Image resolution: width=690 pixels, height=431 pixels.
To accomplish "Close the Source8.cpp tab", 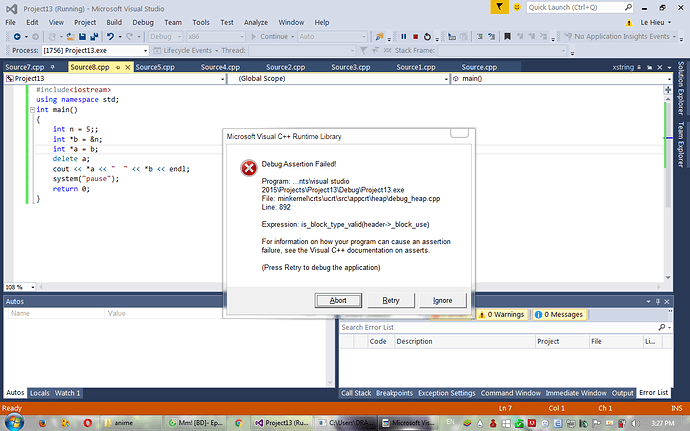I will (127, 67).
